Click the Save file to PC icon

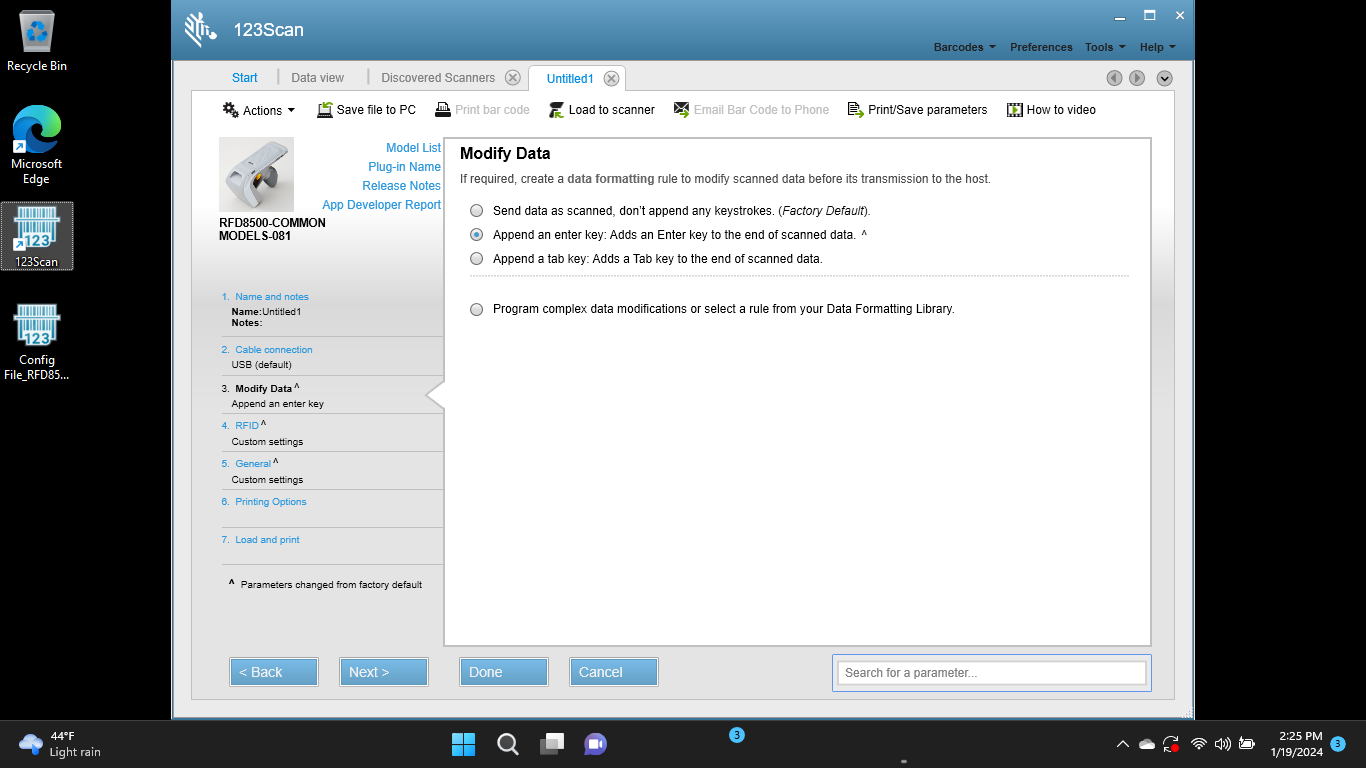point(325,110)
